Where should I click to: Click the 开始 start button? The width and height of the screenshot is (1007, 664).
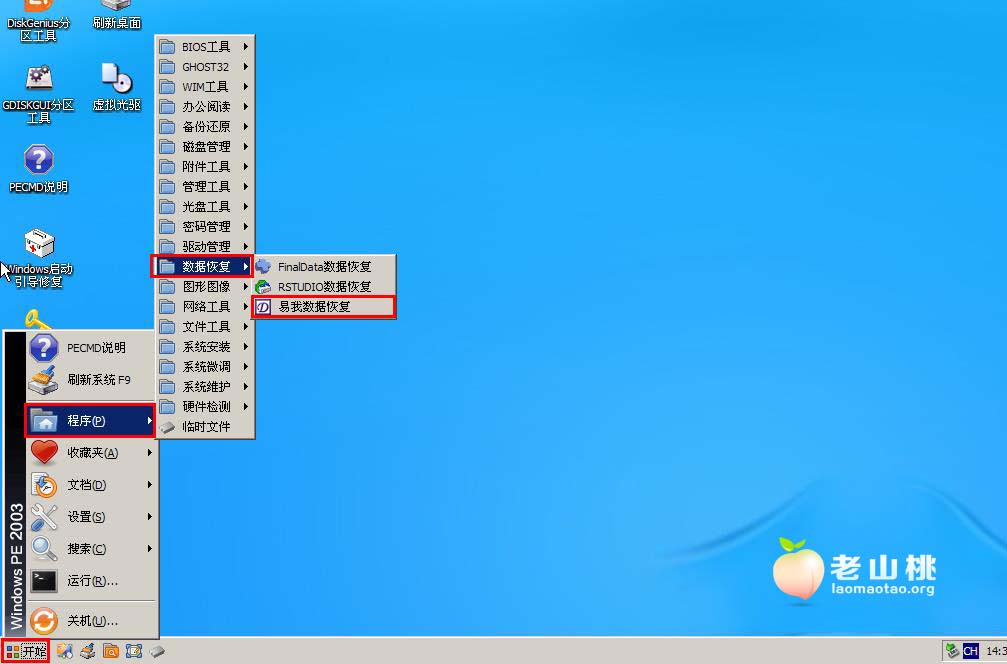point(26,651)
